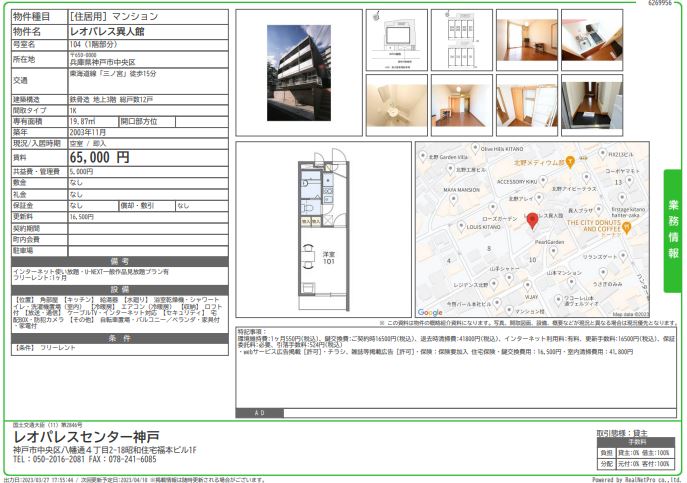Select the structure text 鉄骨造 地上3階
Viewport: 687px width, 483px height.
pyautogui.click(x=92, y=99)
